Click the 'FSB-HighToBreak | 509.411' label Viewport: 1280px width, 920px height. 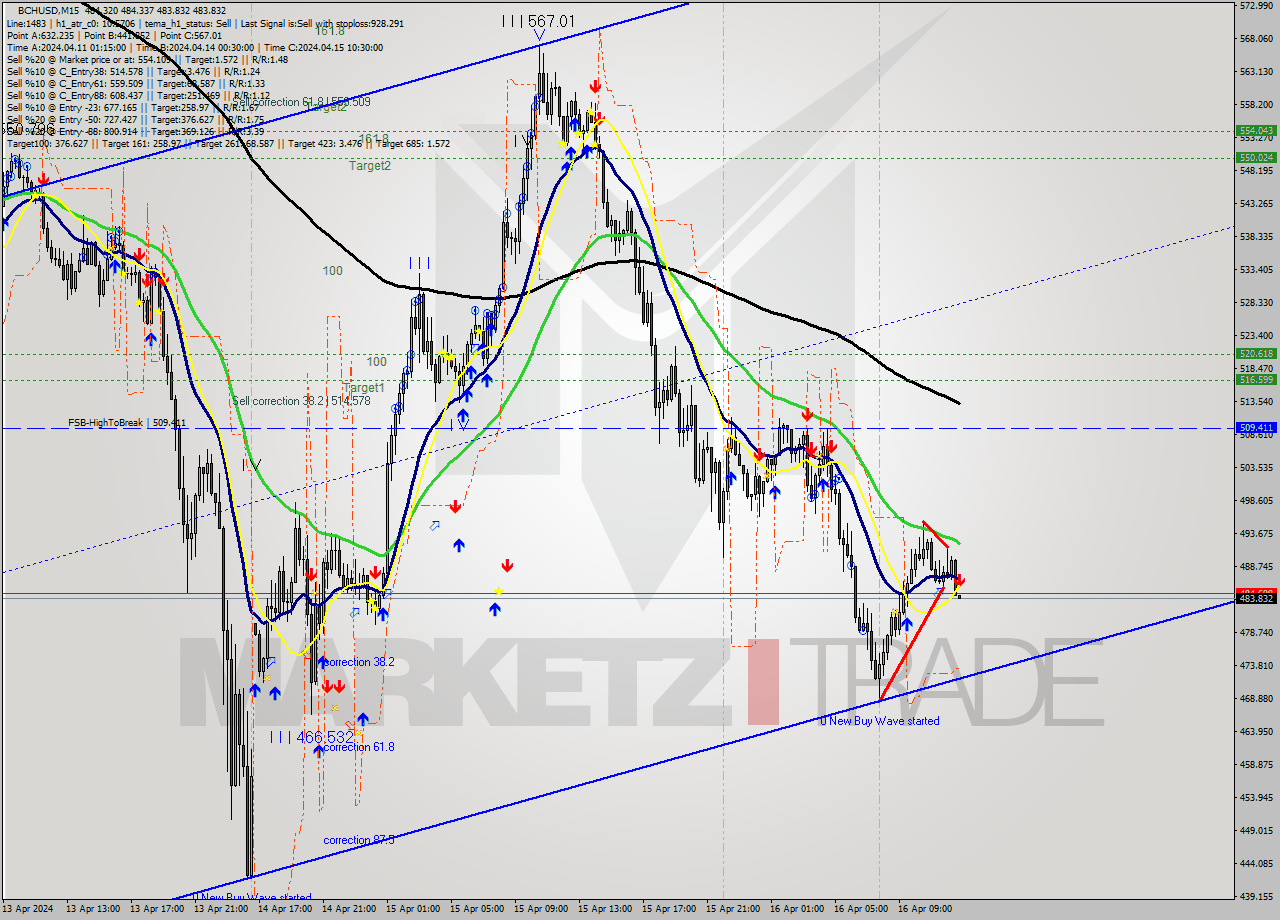point(127,423)
